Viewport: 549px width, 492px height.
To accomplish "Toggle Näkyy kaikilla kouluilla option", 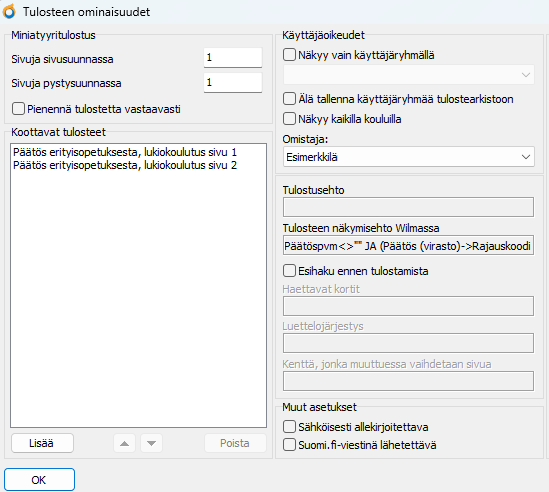I will point(289,119).
